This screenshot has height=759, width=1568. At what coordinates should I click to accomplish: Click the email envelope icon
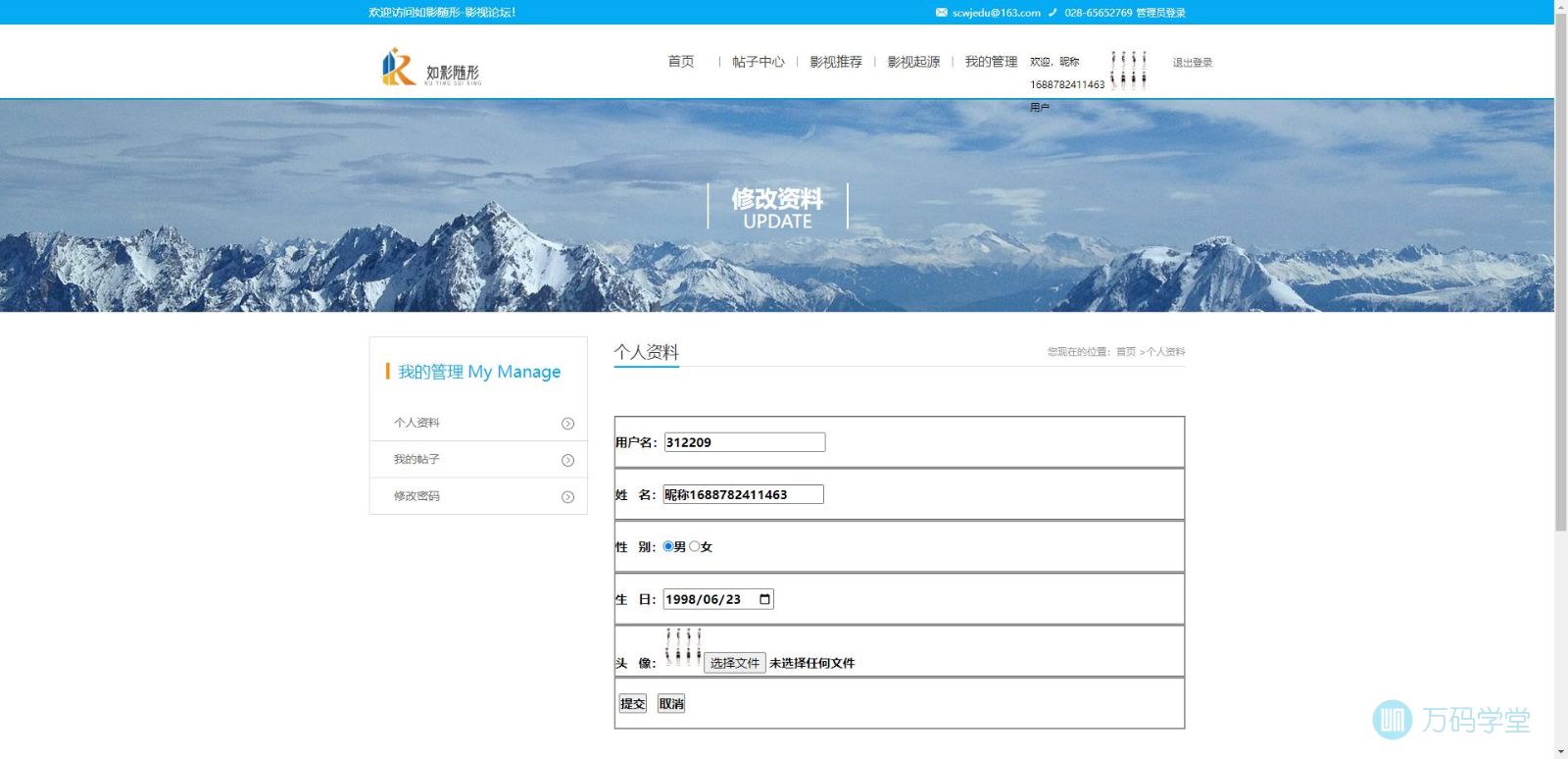click(x=941, y=13)
